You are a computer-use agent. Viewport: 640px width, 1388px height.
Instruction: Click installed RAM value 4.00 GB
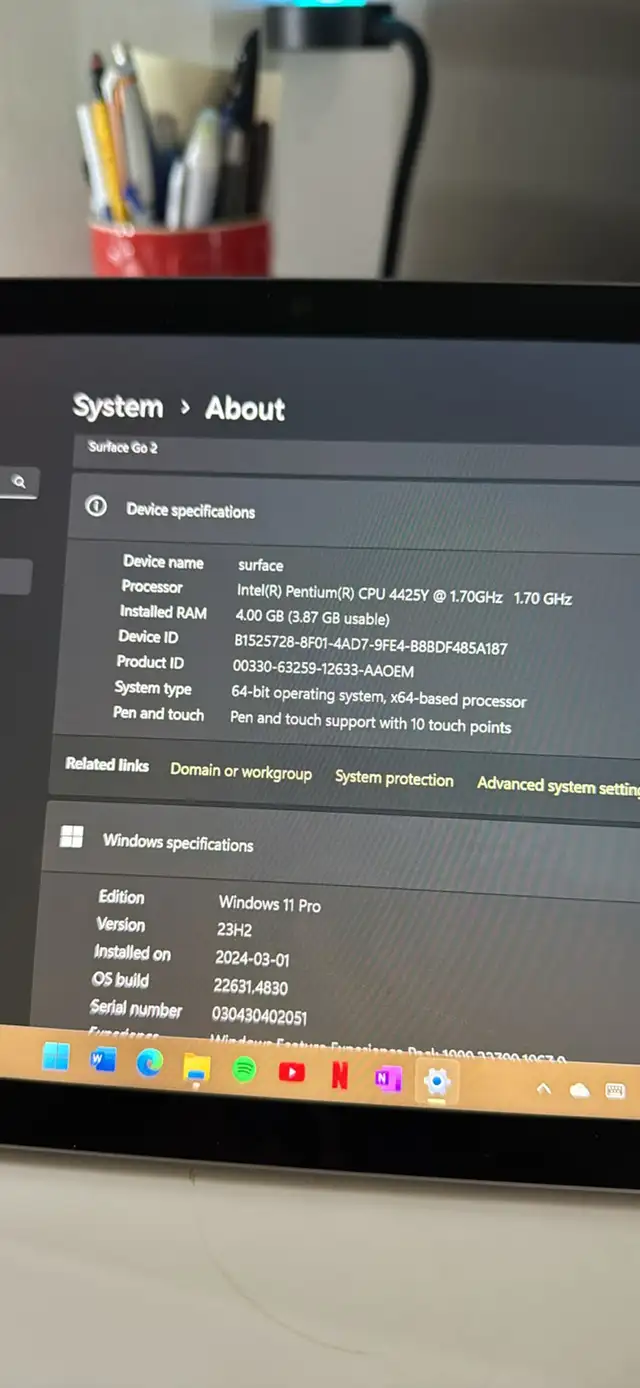pyautogui.click(x=312, y=618)
